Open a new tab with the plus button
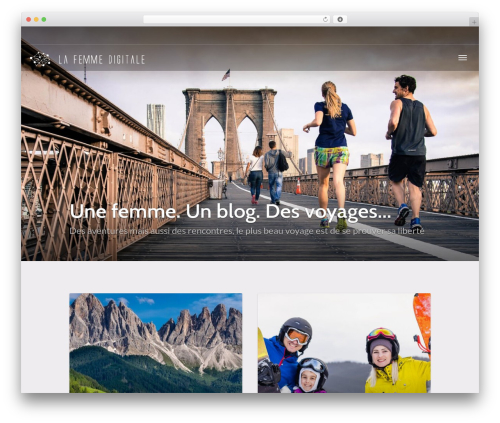 474,22
